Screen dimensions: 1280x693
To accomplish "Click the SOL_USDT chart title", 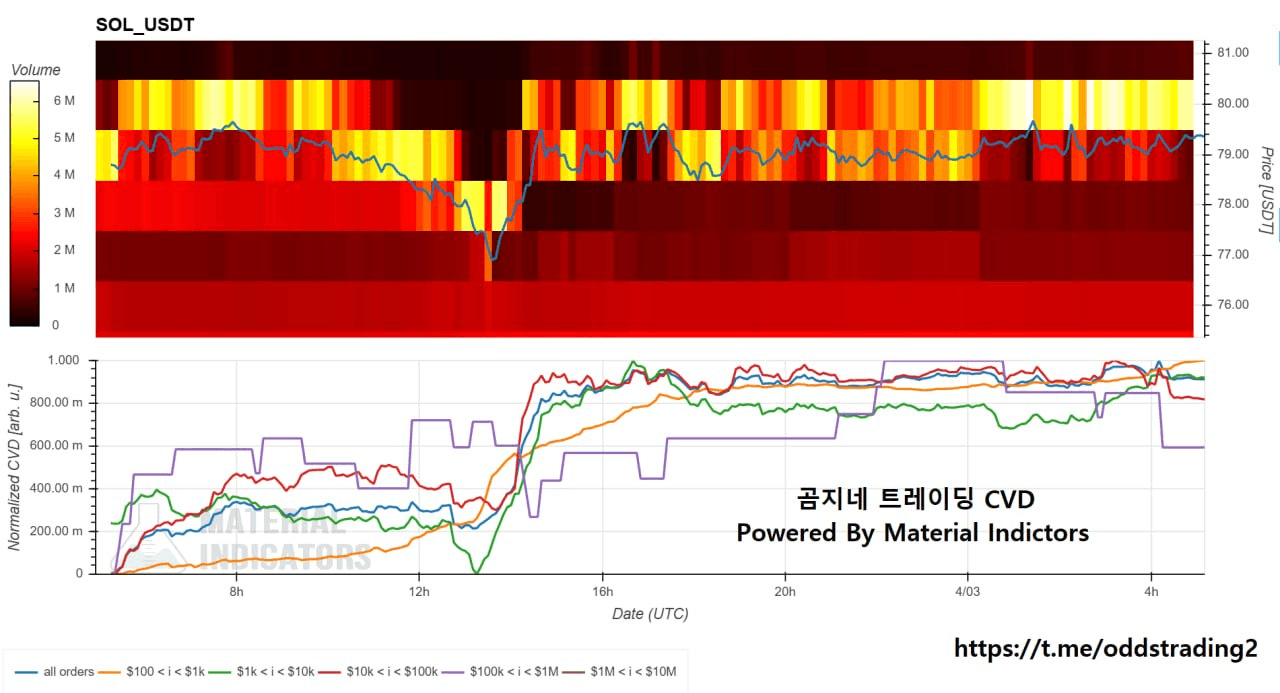I will (x=144, y=25).
